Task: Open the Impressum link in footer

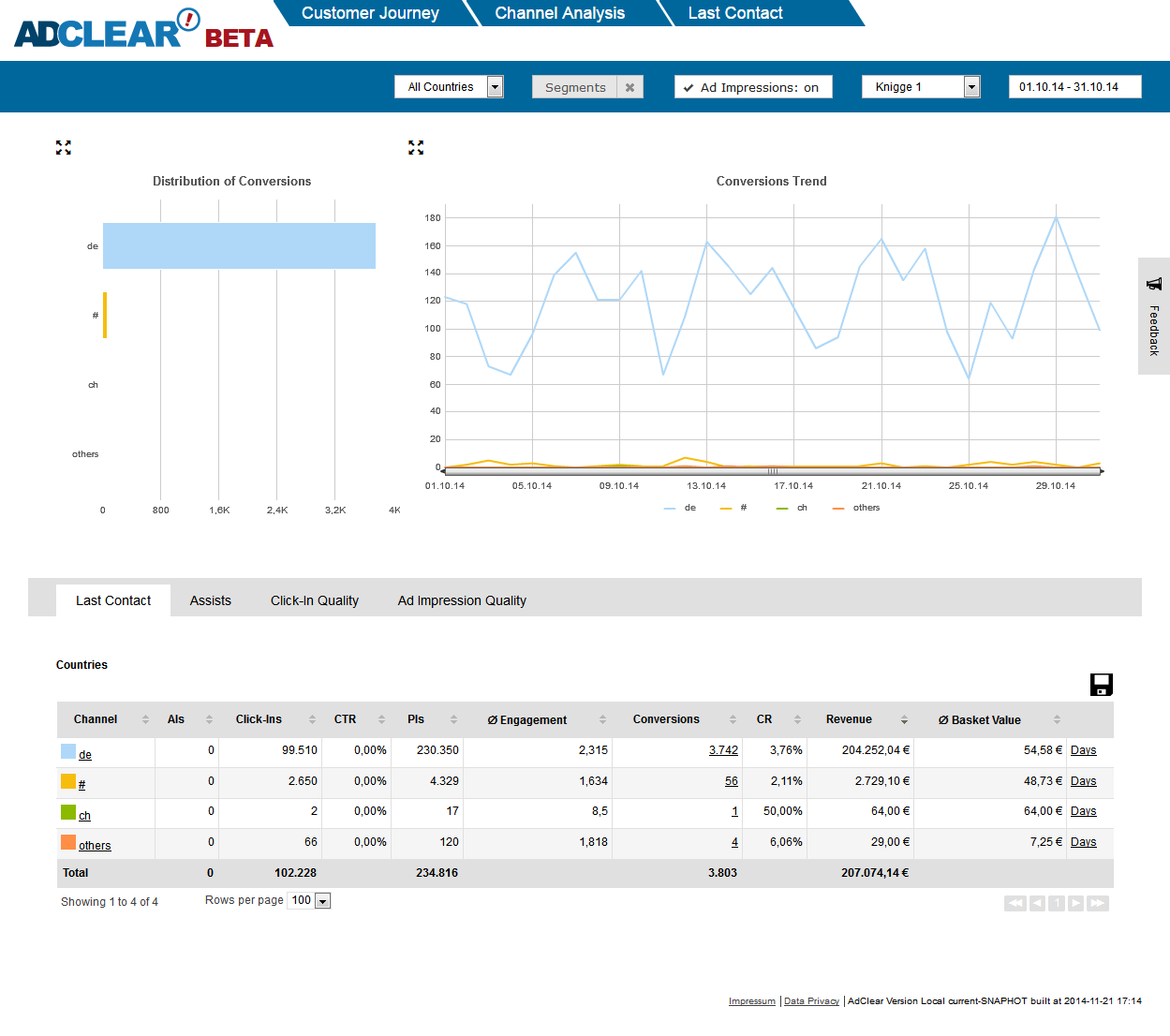Action: tap(751, 1001)
